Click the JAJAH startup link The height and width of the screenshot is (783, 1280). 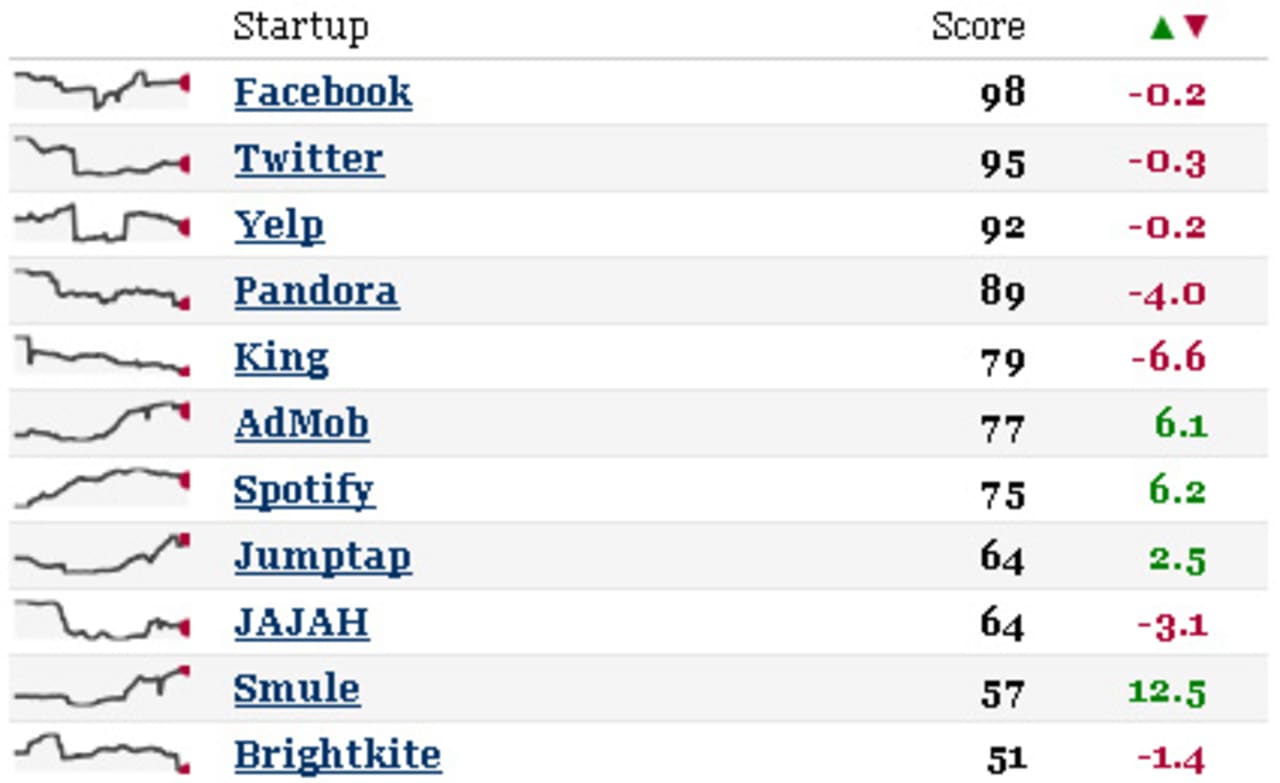point(302,623)
